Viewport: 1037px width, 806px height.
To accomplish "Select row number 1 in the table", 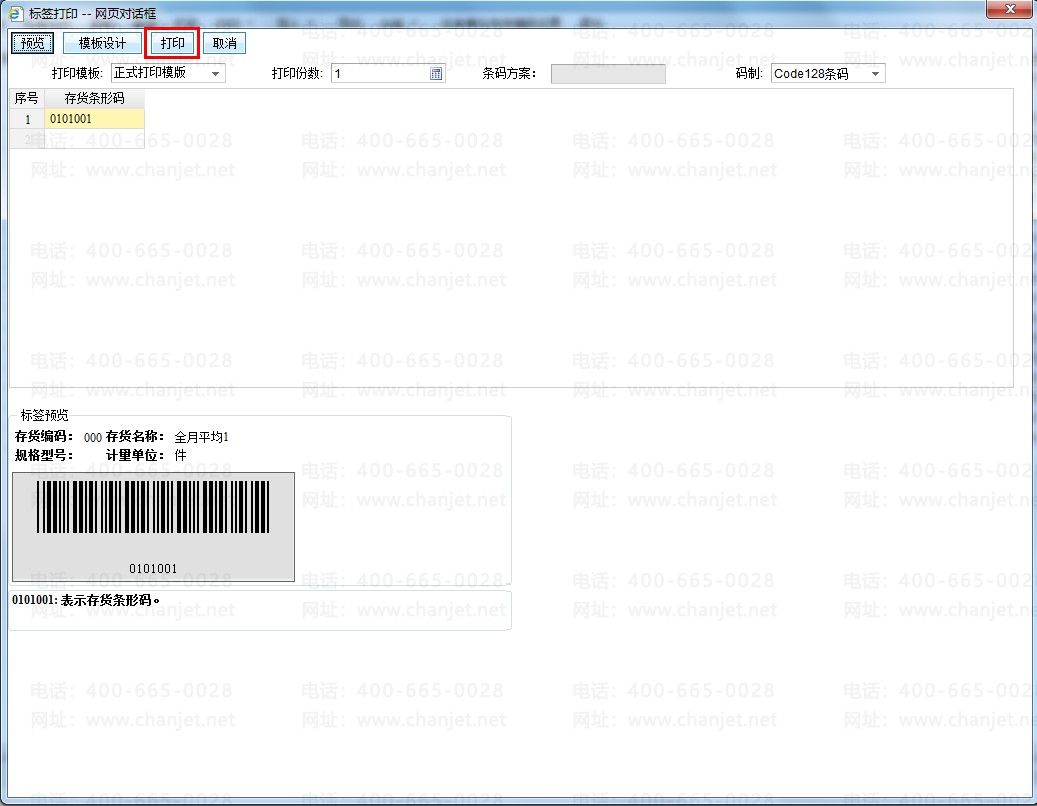I will (27, 119).
